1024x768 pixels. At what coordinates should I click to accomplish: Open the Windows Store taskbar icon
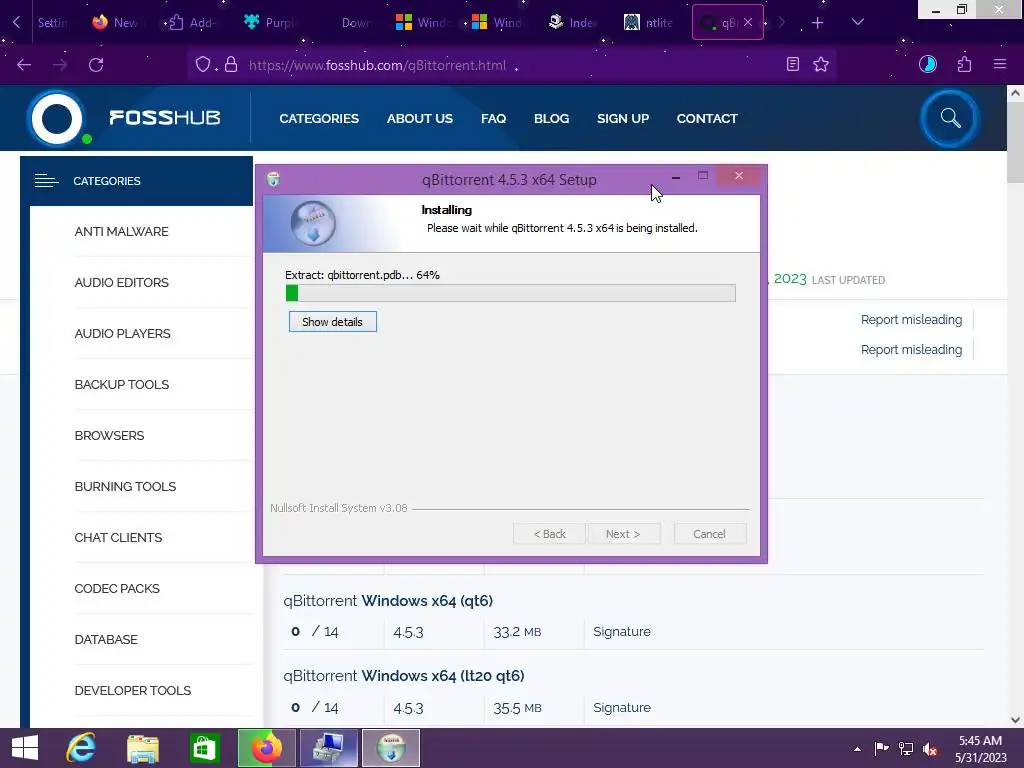point(204,748)
